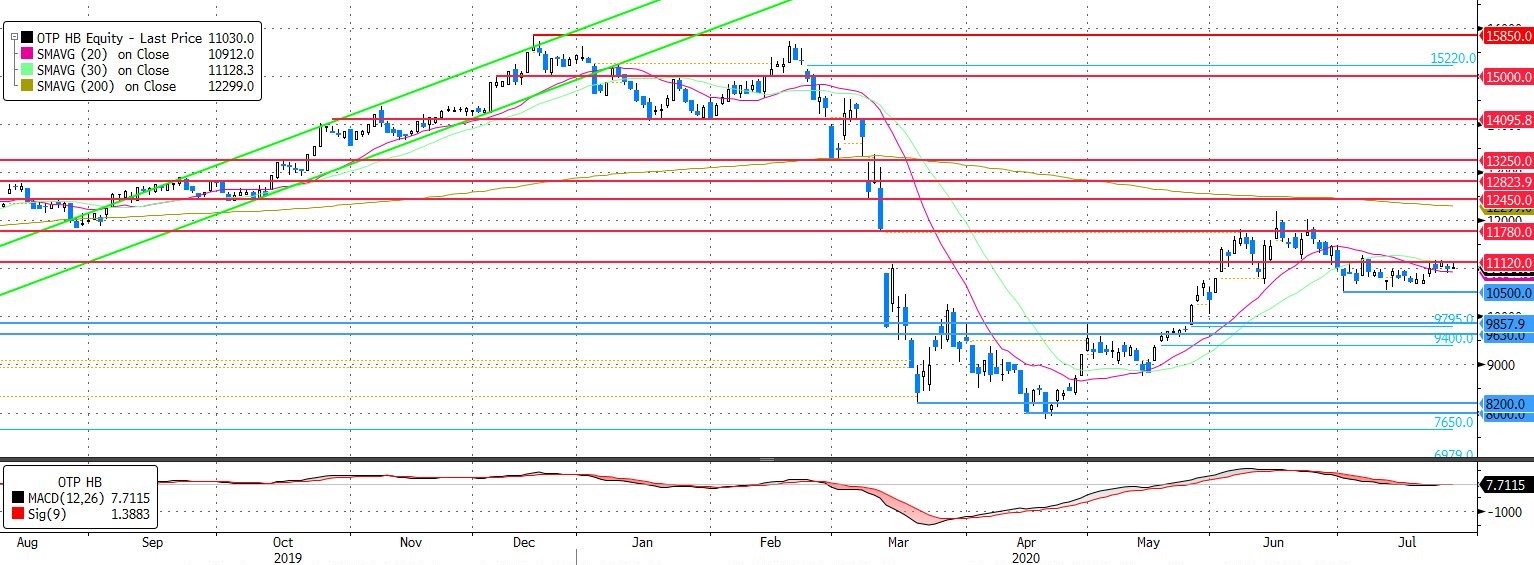Click the Nov month axis label
The width and height of the screenshot is (1534, 565).
click(x=411, y=542)
